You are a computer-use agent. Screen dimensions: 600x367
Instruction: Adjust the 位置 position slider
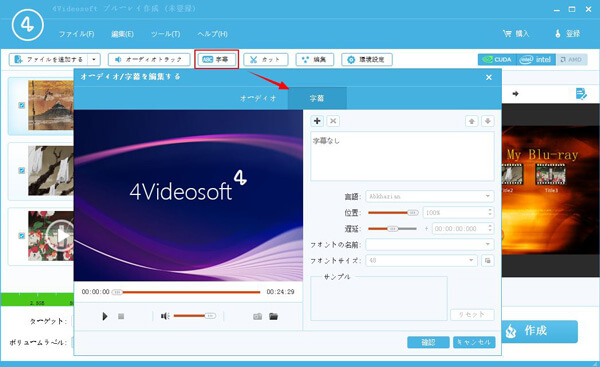(x=393, y=212)
